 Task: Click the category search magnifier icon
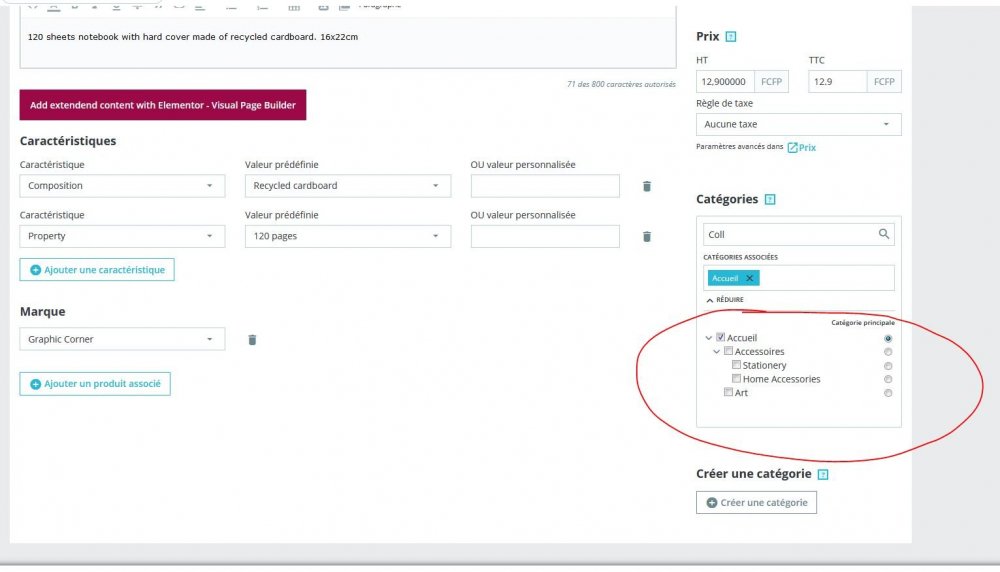[883, 234]
